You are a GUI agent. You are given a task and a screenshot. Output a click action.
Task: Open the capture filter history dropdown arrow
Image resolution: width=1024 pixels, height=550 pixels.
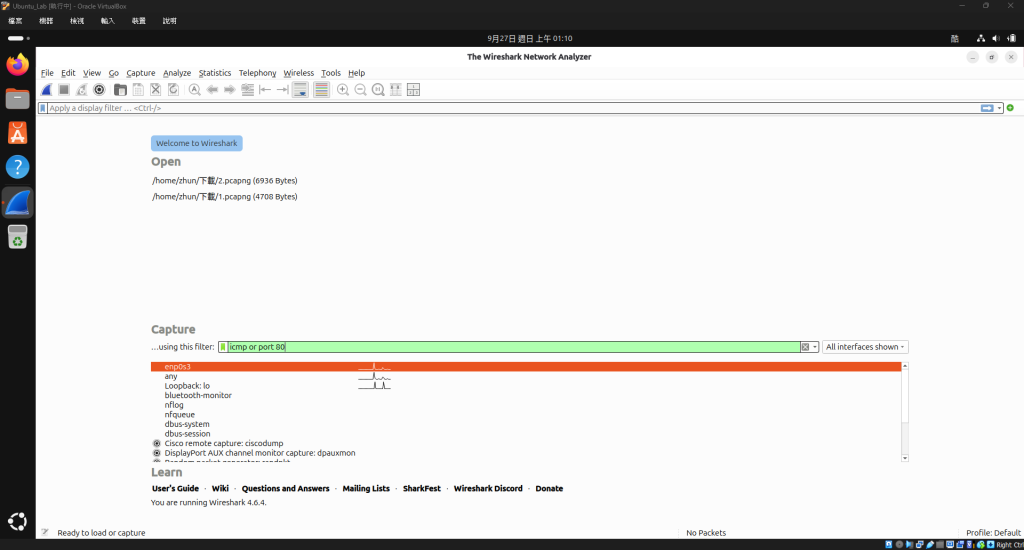[814, 347]
